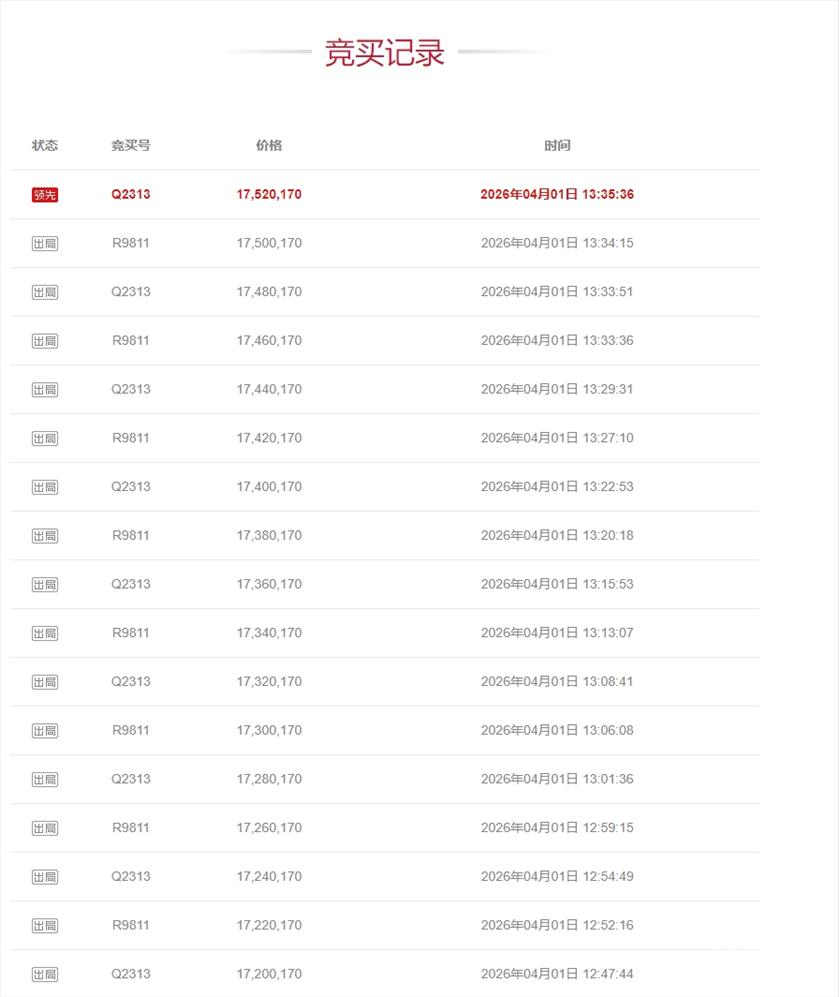Screen dimensions: 839x997
Task: Click the 竞买号 column header
Action: 131,146
